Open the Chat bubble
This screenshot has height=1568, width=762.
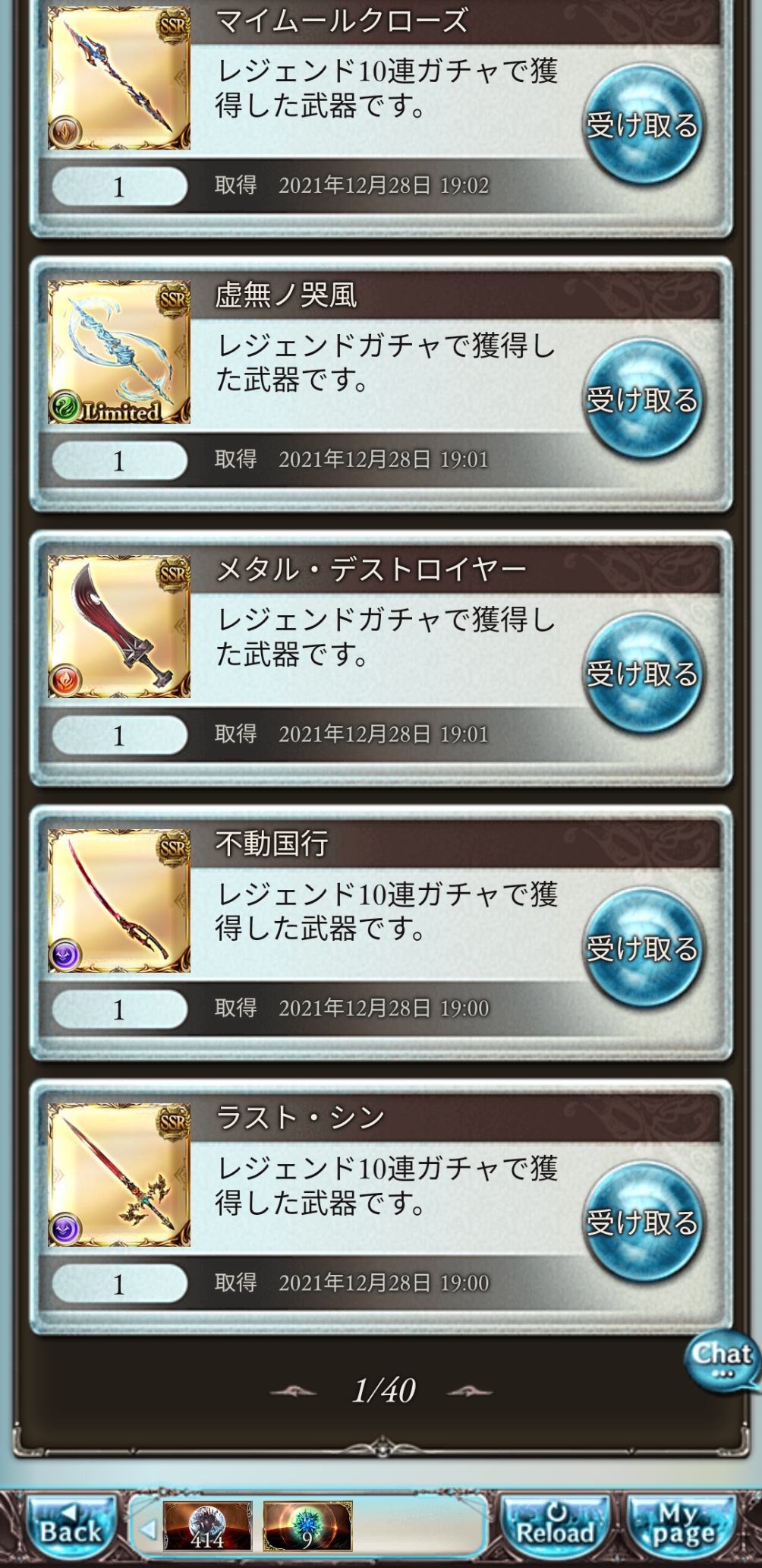pyautogui.click(x=722, y=1361)
